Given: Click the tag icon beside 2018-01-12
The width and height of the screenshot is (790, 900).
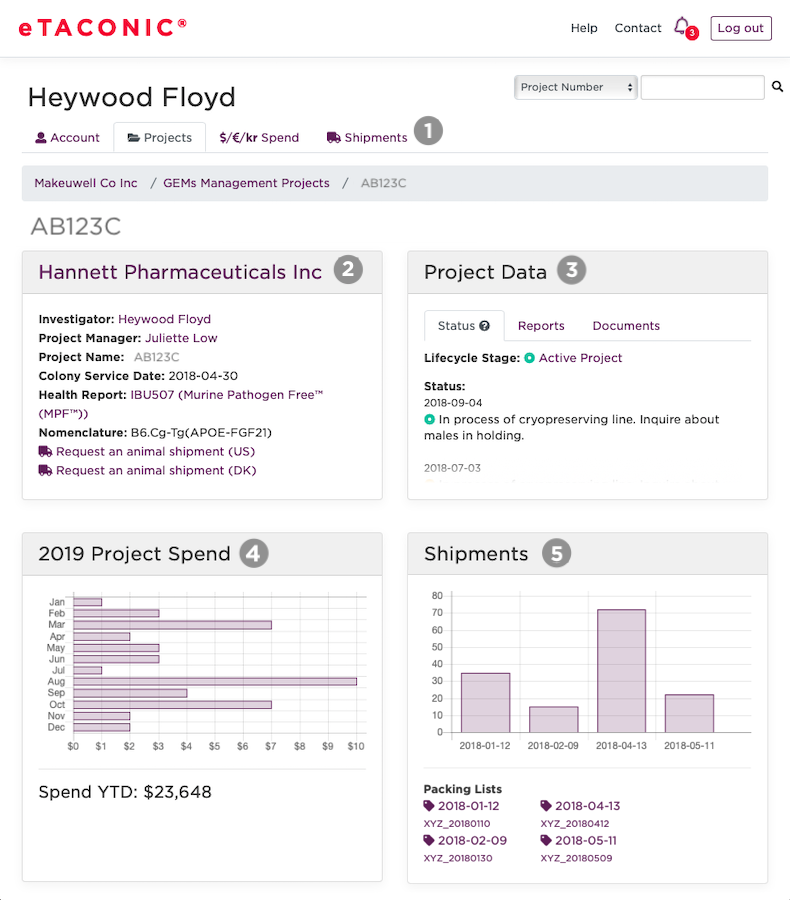Looking at the screenshot, I should tap(430, 806).
